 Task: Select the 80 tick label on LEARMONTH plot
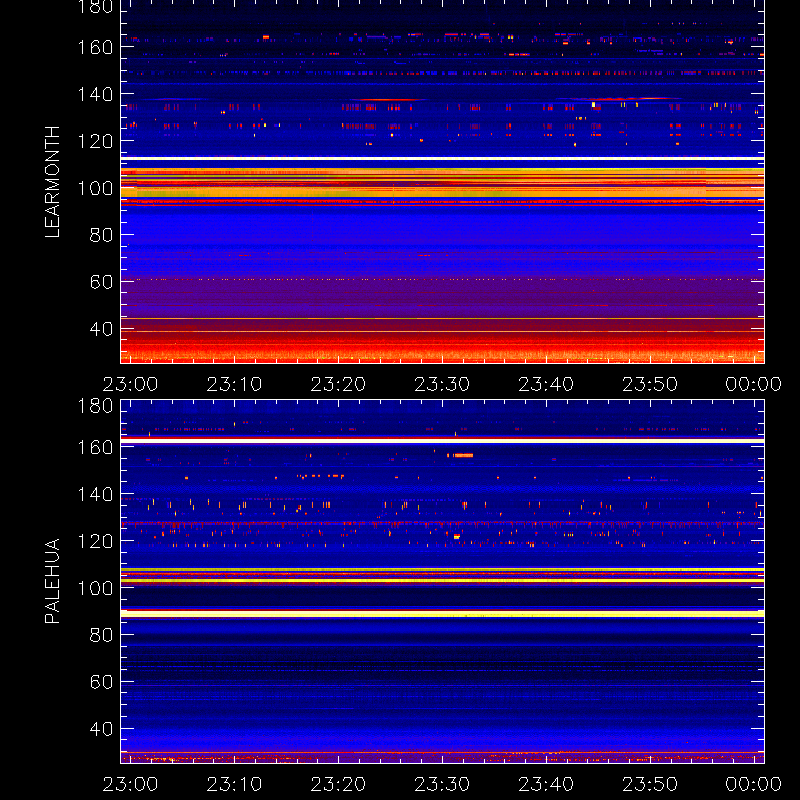tap(101, 235)
